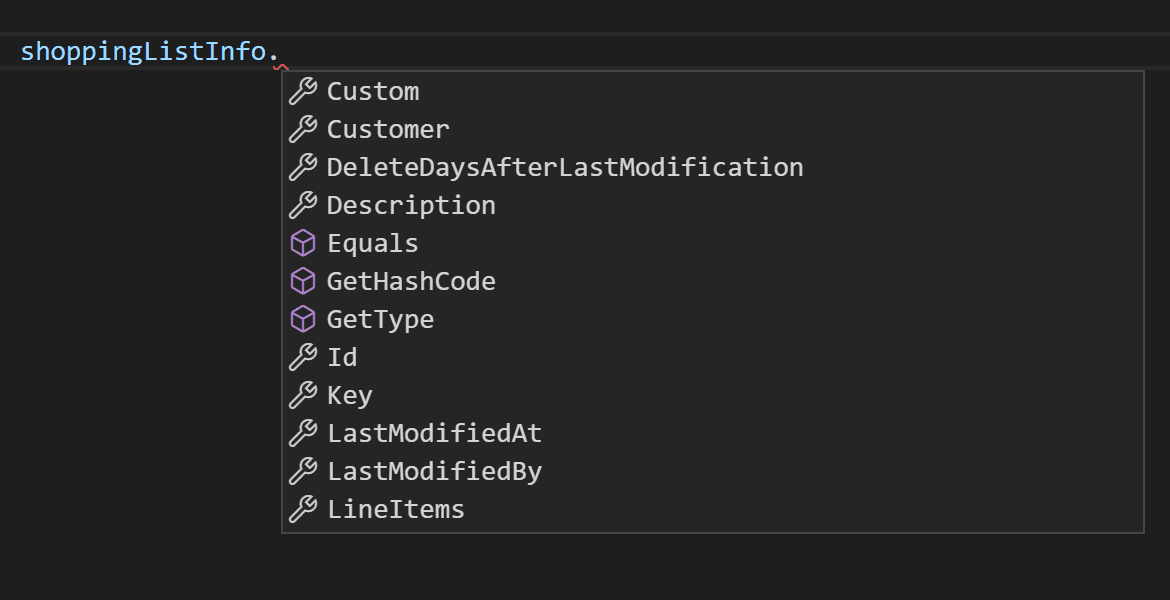Click the cube icon beside GetType

click(x=303, y=319)
